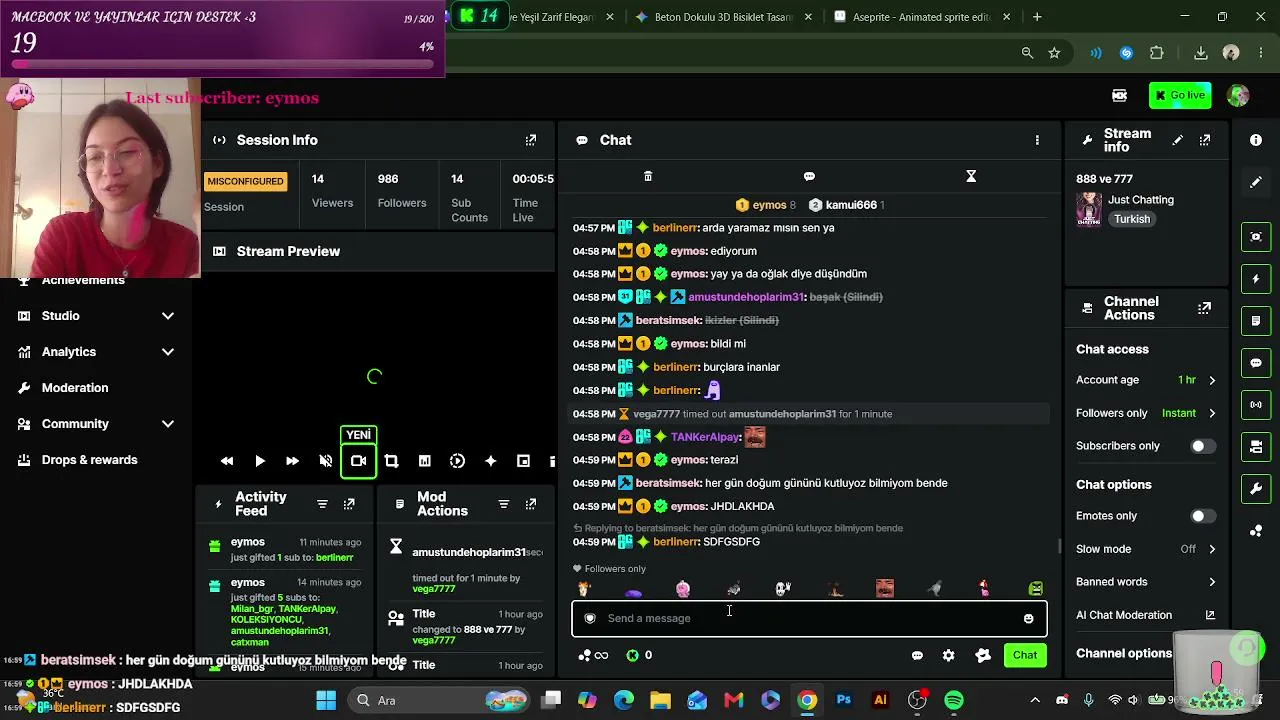Click the chat message input field

point(809,618)
